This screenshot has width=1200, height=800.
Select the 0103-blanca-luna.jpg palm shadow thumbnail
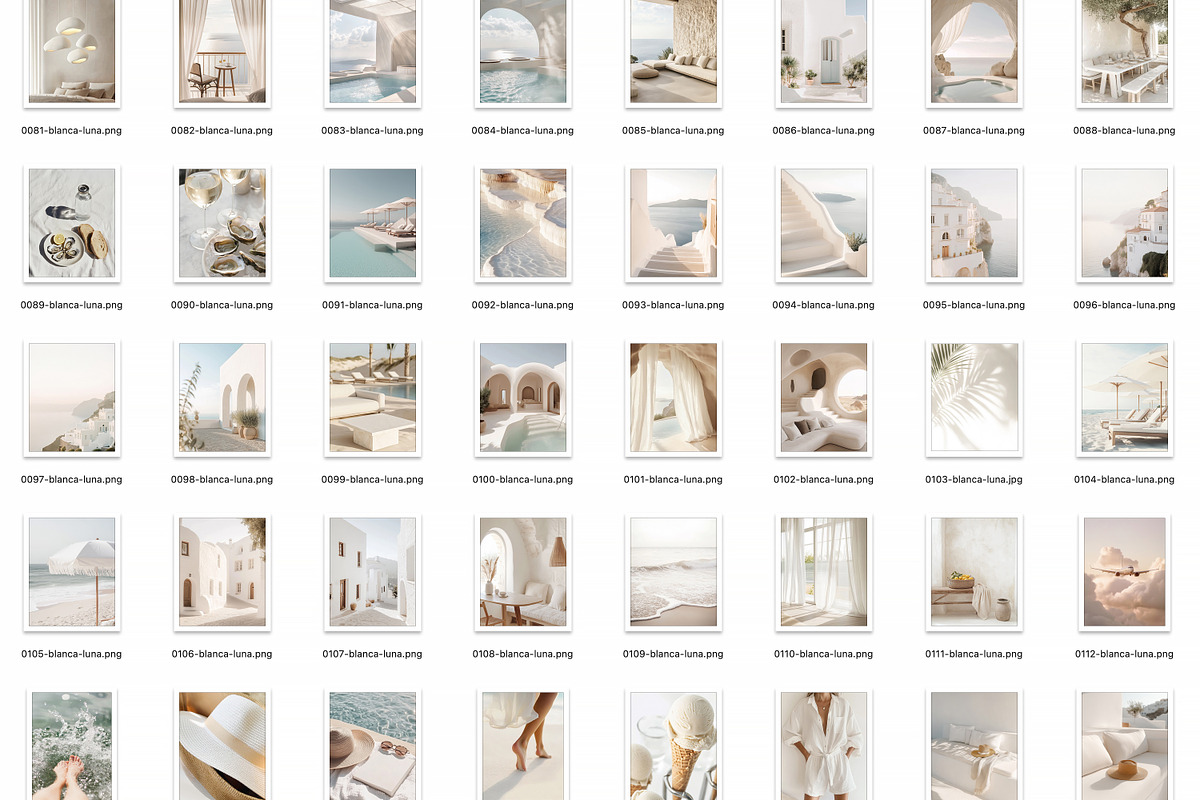[x=974, y=398]
